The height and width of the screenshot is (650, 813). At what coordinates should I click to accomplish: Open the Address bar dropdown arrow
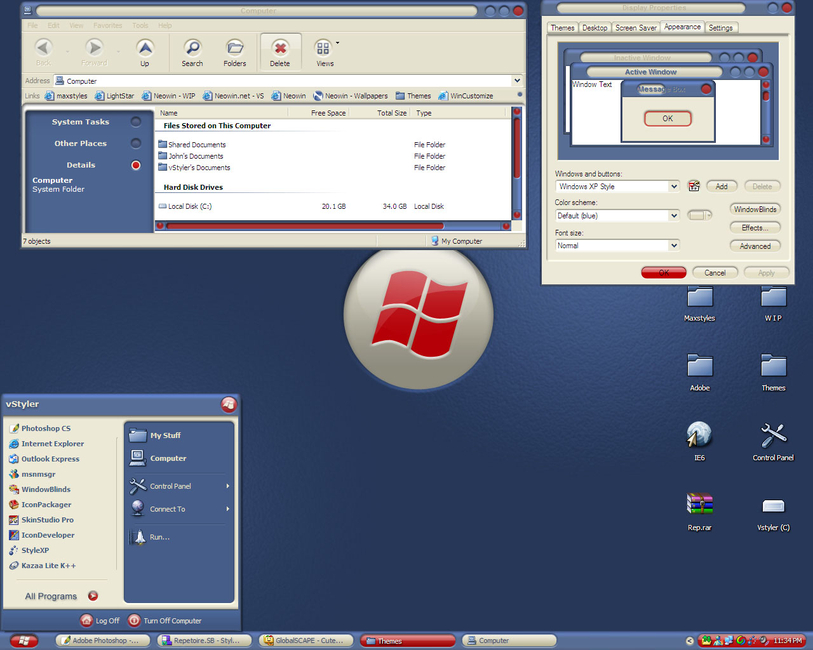click(517, 80)
